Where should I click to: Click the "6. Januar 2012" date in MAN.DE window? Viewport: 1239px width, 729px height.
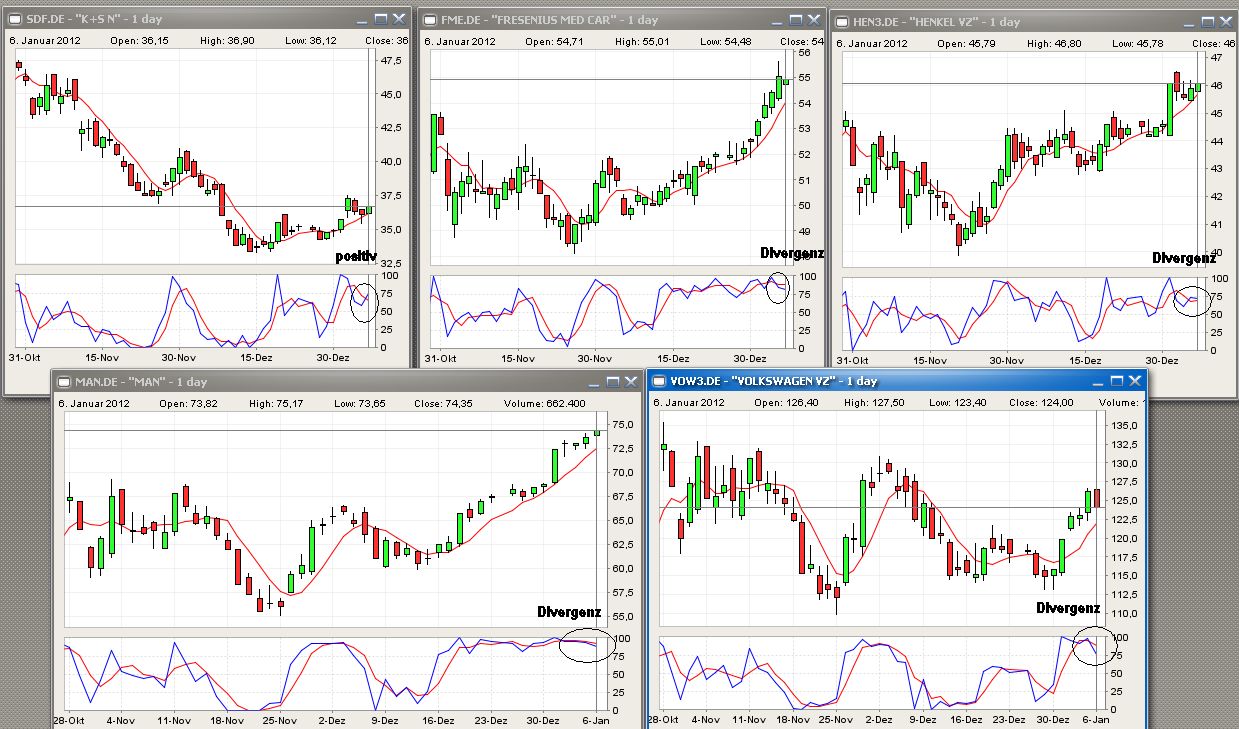pyautogui.click(x=96, y=403)
